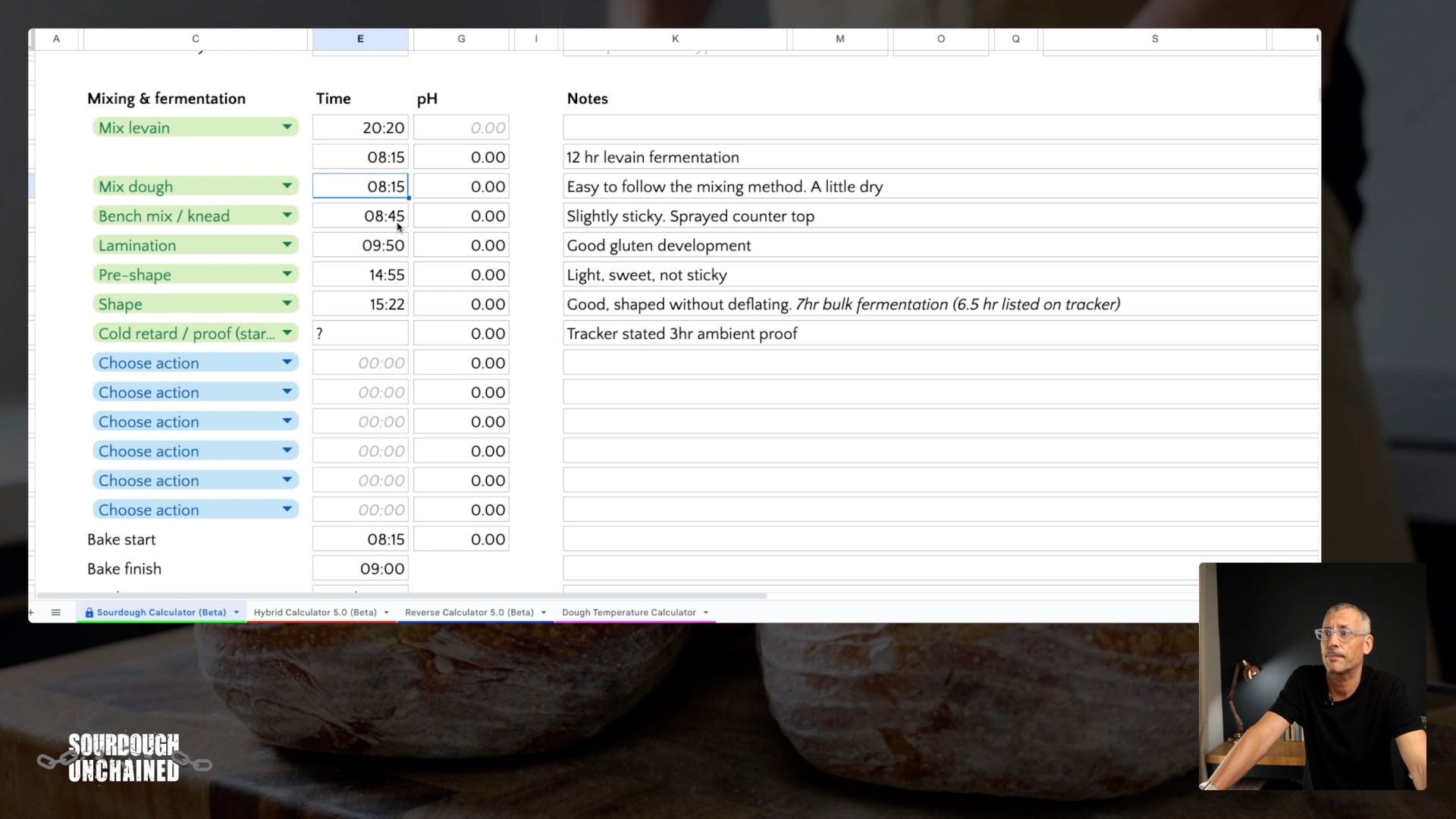Click the add sheet plus icon
This screenshot has width=1456, height=819.
tap(31, 612)
